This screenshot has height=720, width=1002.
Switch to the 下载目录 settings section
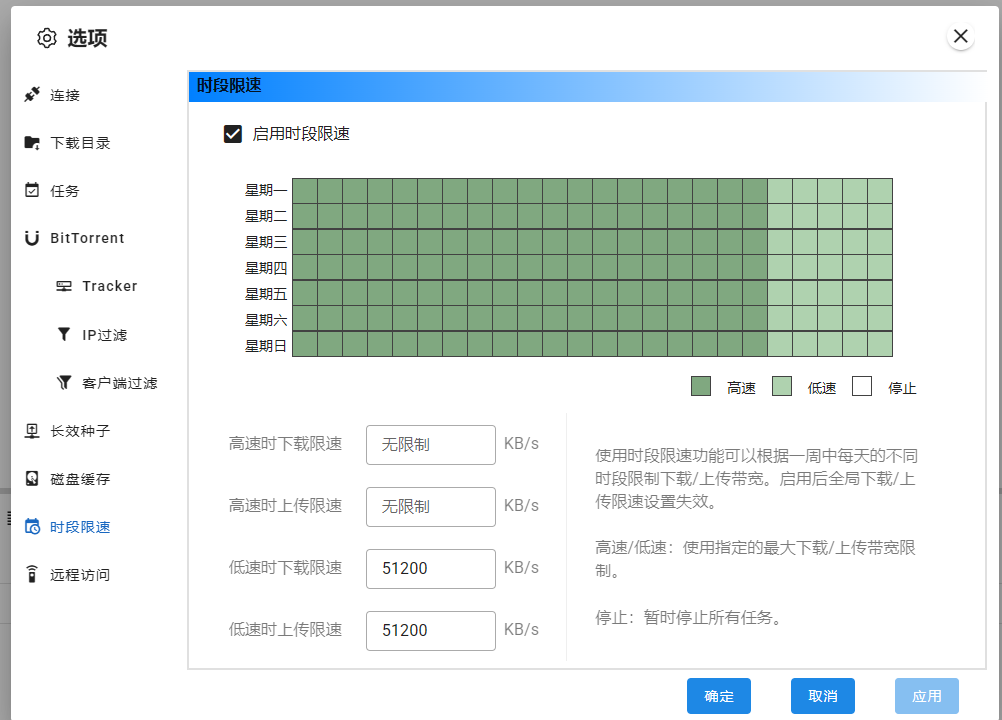80,143
